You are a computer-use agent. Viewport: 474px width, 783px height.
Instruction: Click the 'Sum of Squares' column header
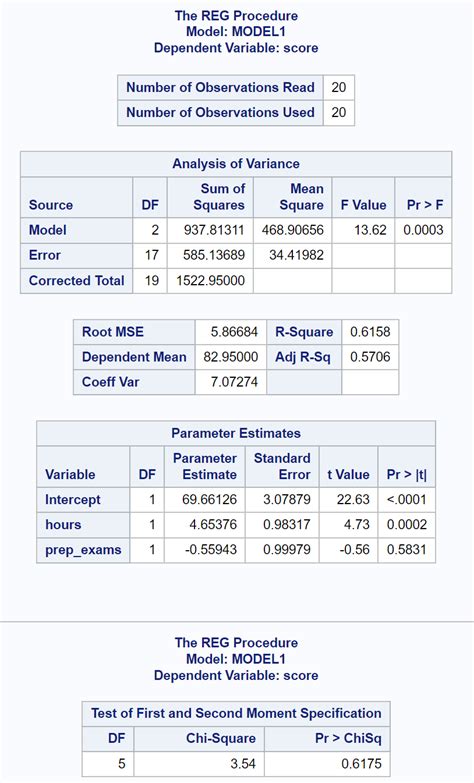(x=219, y=197)
